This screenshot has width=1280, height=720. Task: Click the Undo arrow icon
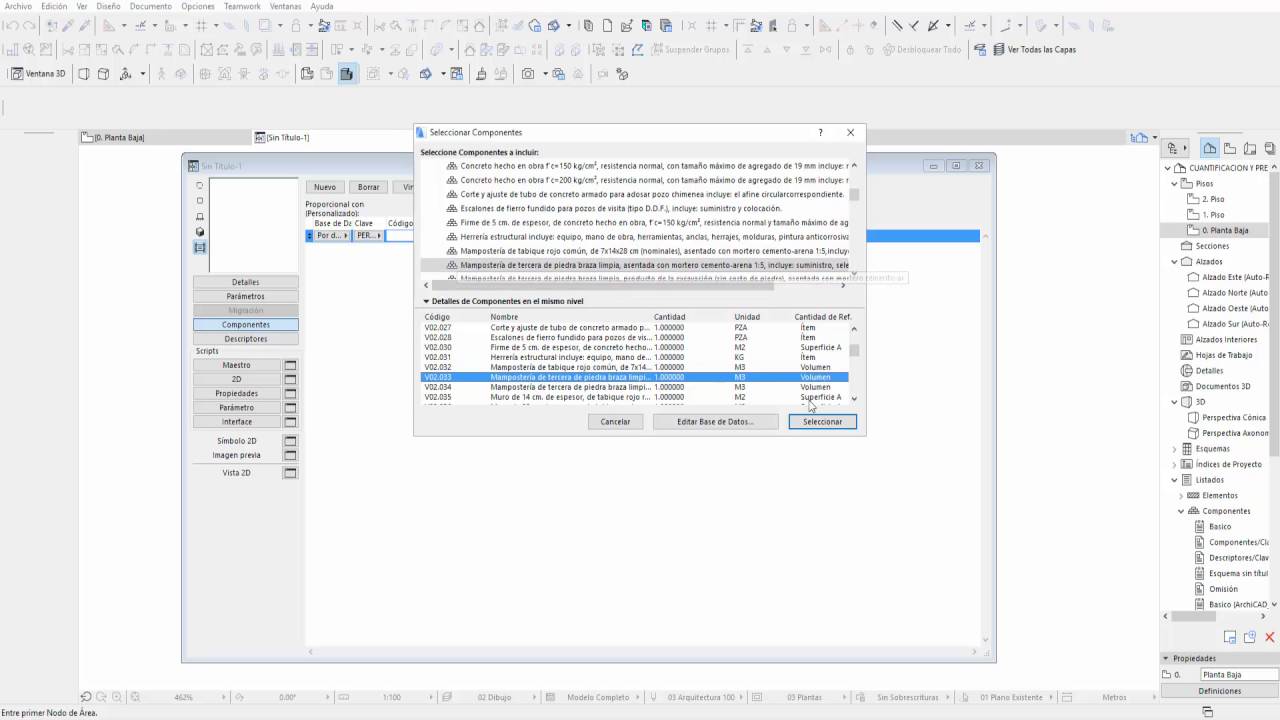(11, 25)
